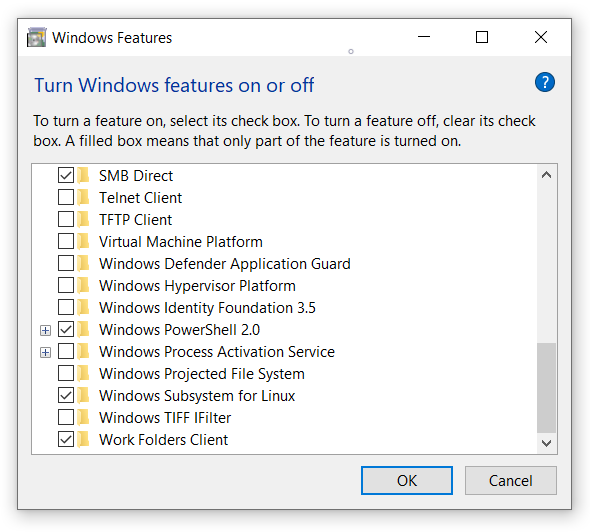Select the 'Windows PowerShell 2.0' label
Screen dimensions: 590x532
point(179,330)
